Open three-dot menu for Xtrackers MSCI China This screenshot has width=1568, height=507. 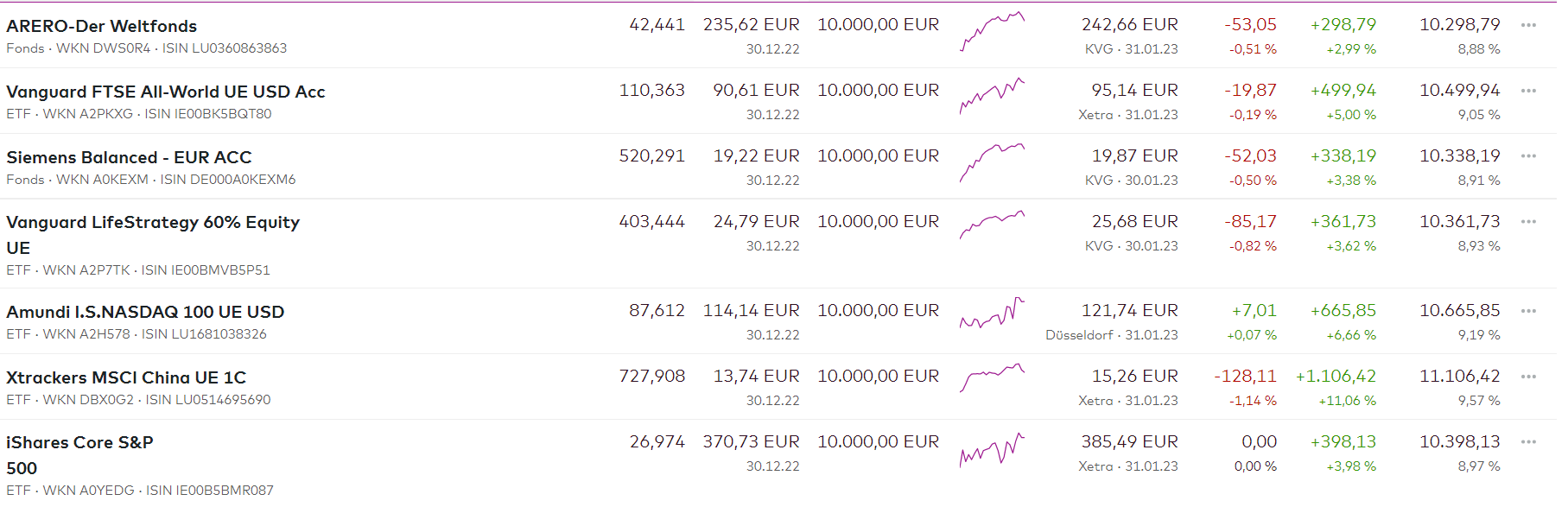[1528, 377]
